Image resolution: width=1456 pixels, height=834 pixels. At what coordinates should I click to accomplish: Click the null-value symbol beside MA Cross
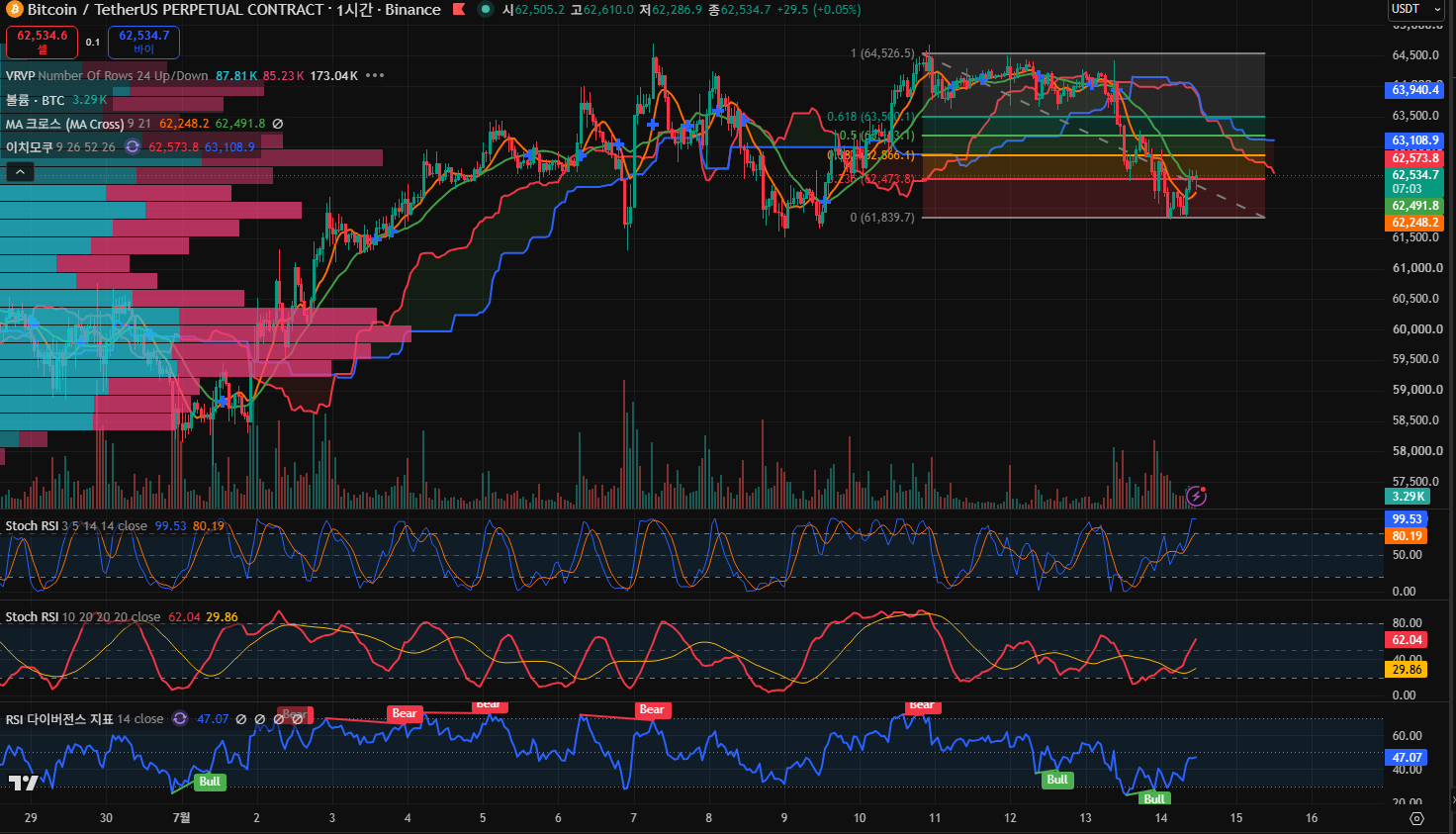278,124
